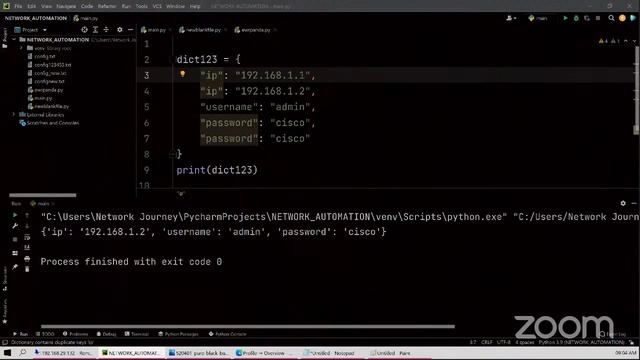Click the yellow lightbulb on line 3

pyautogui.click(x=182, y=74)
